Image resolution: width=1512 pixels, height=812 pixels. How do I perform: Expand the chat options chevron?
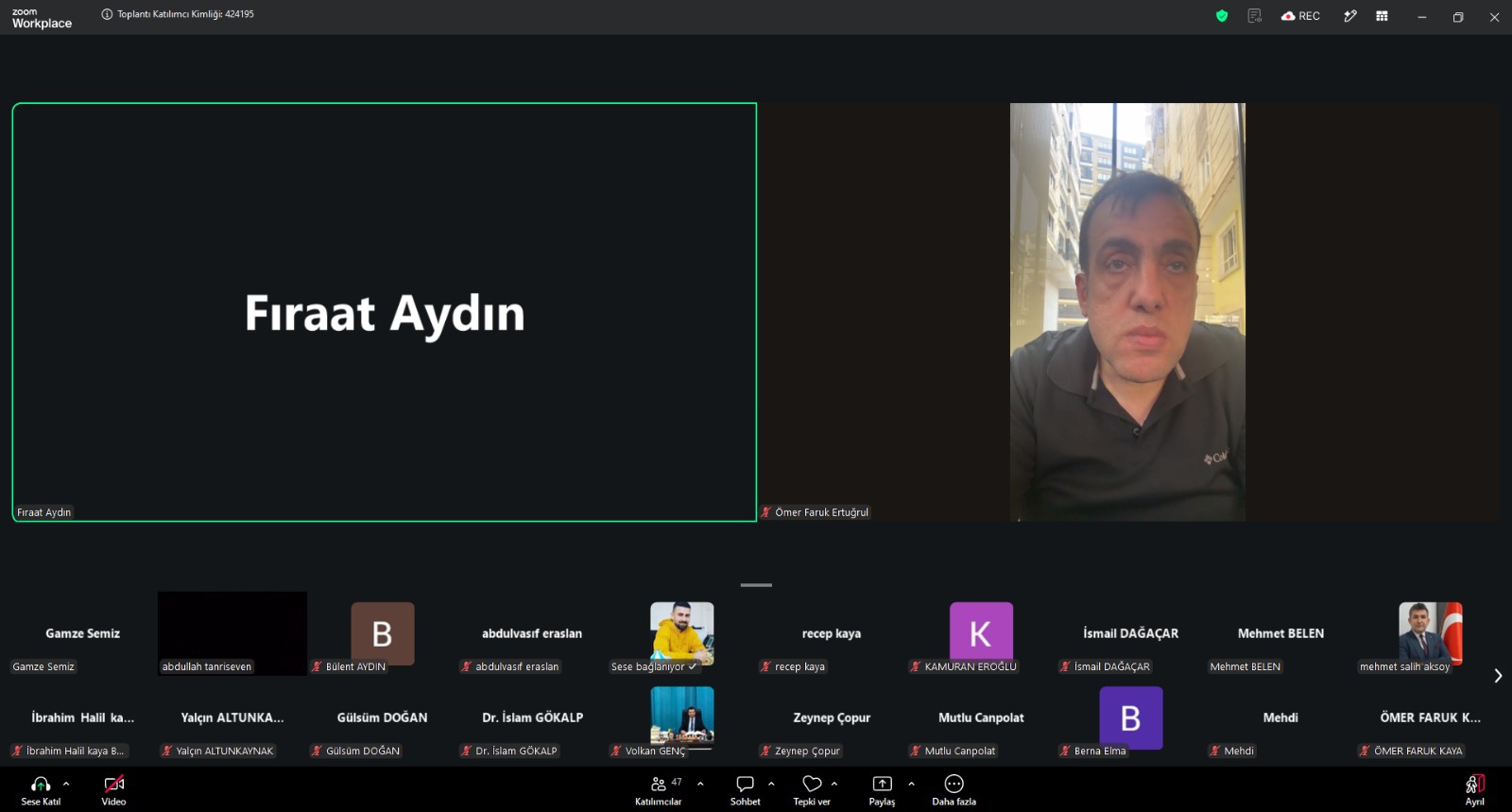(771, 784)
